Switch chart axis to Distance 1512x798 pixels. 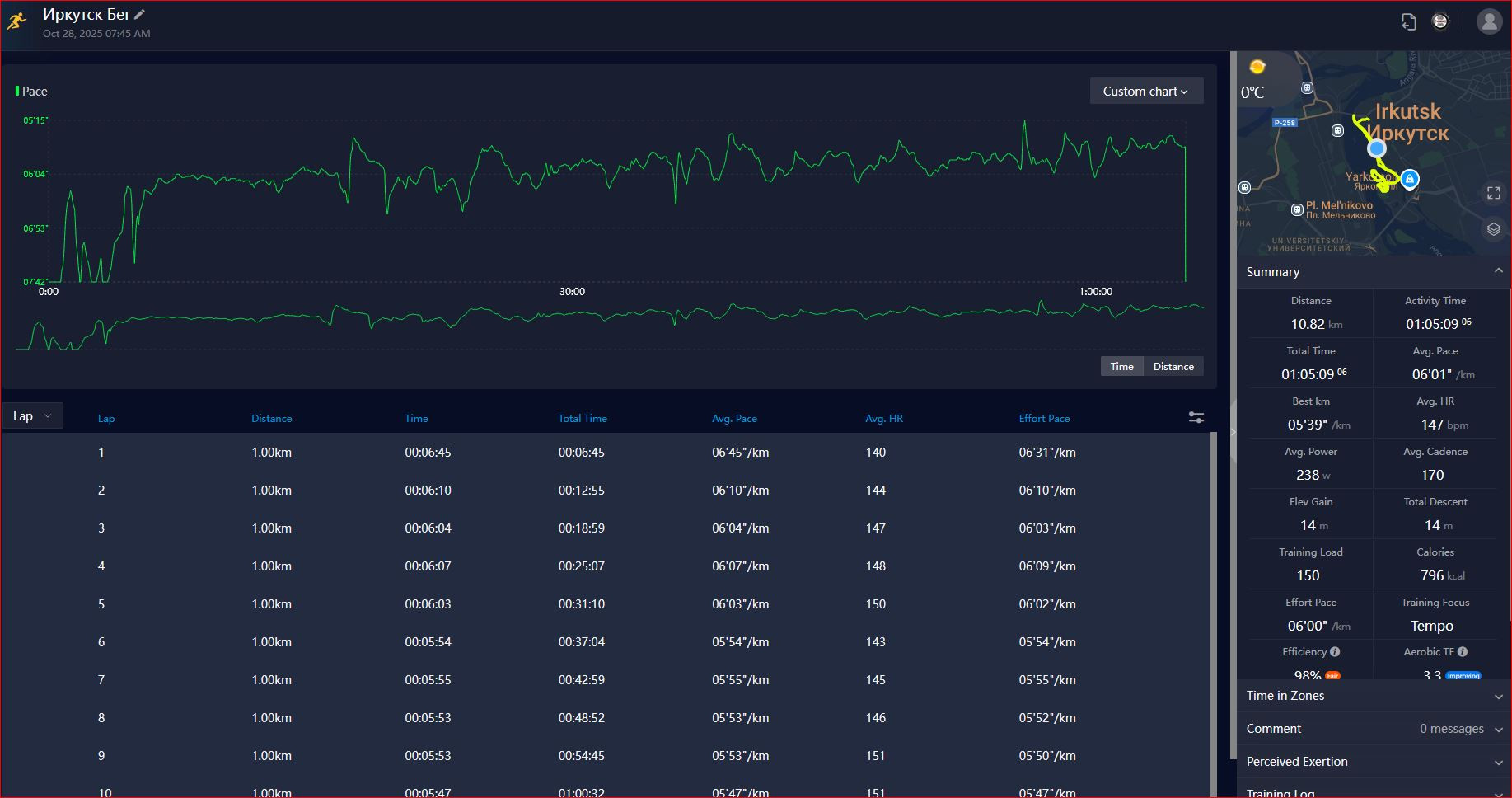point(1173,366)
